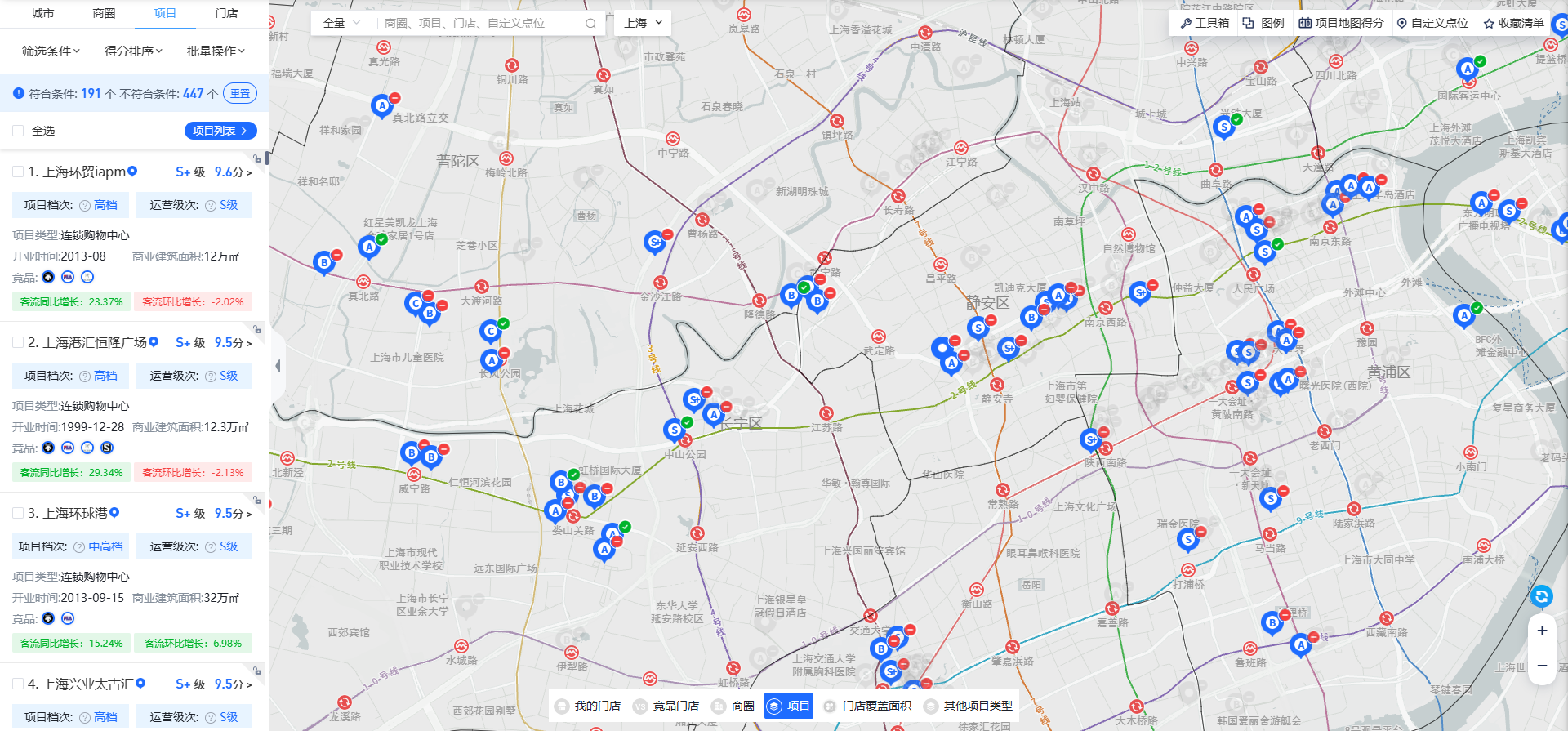Click the second competitor brand icon under 上海环贸iapm

68,277
